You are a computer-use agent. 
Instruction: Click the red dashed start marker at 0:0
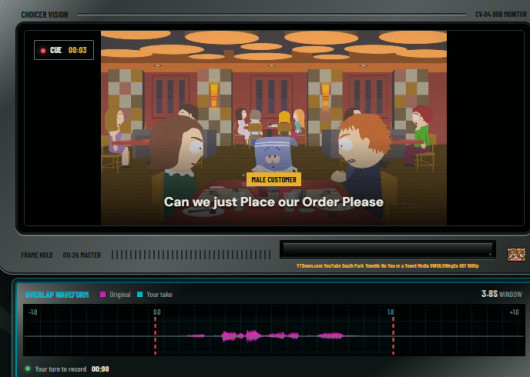(x=155, y=335)
